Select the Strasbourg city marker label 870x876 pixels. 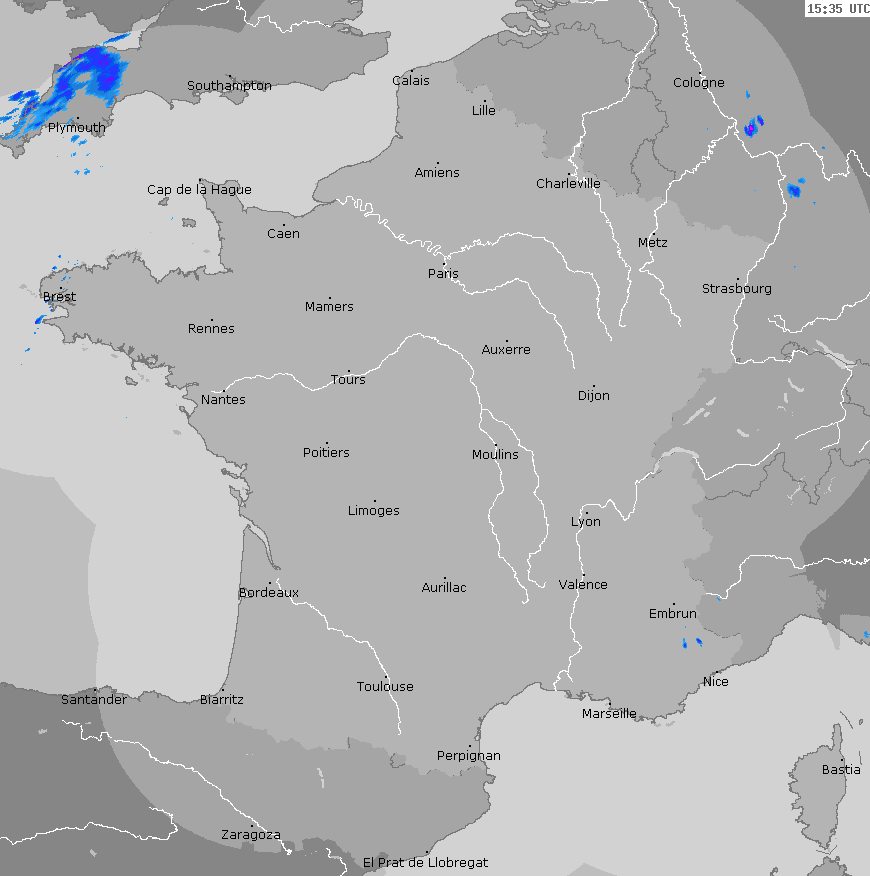(736, 289)
